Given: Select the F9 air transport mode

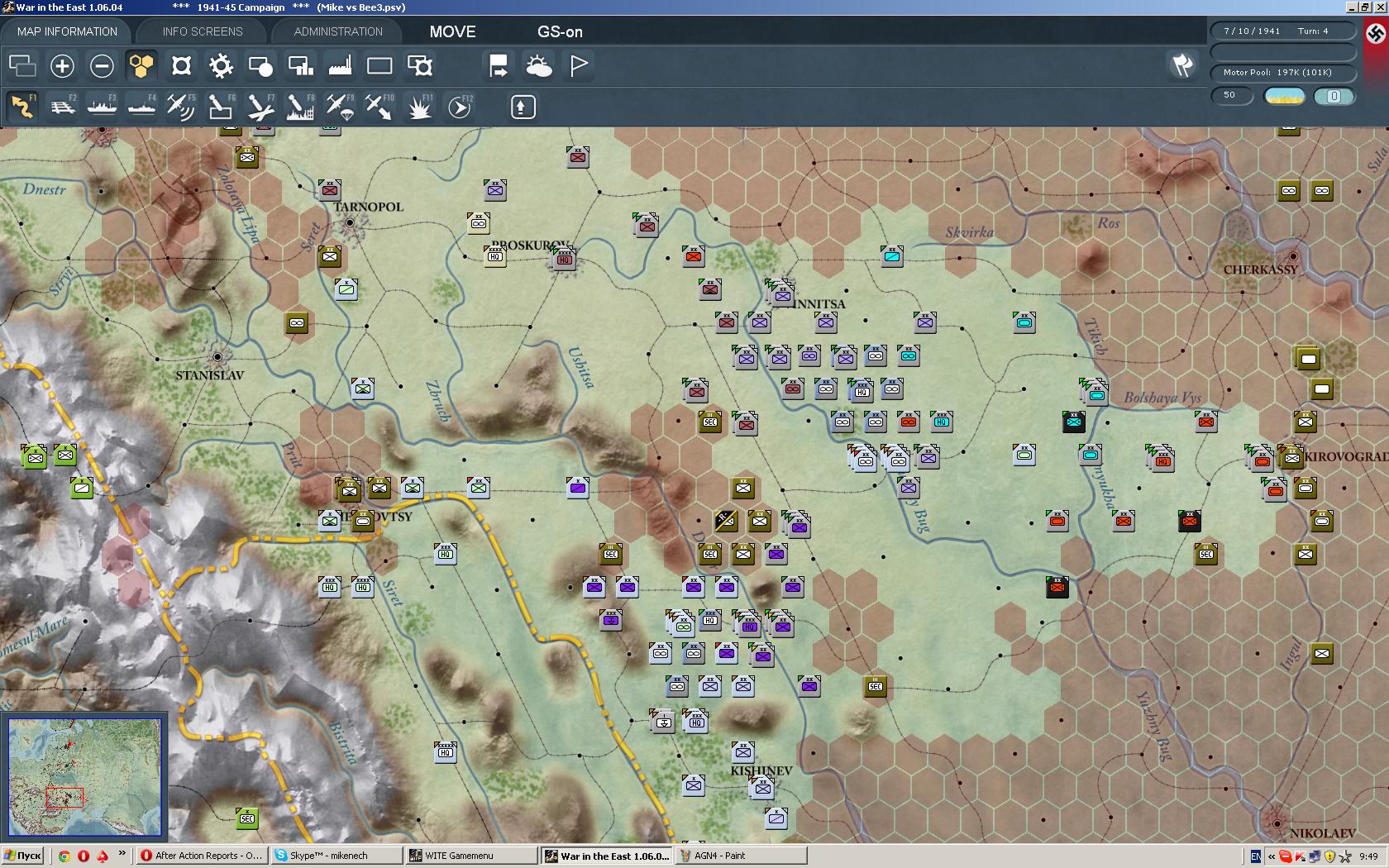Looking at the screenshot, I should [x=340, y=107].
